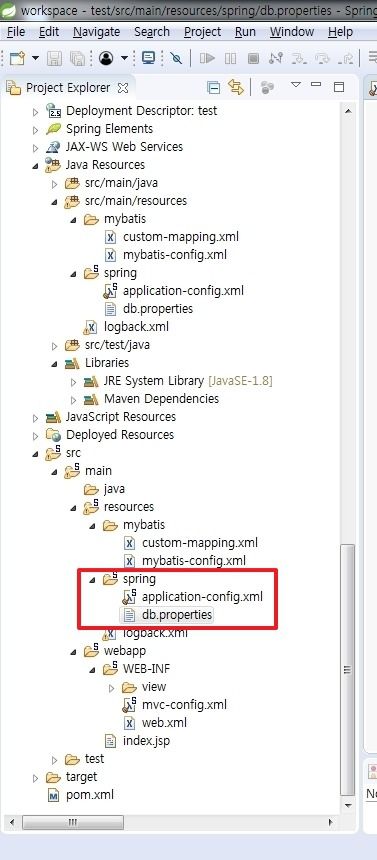Open Project Explorer view menu triangle
The width and height of the screenshot is (377, 860).
[296, 84]
